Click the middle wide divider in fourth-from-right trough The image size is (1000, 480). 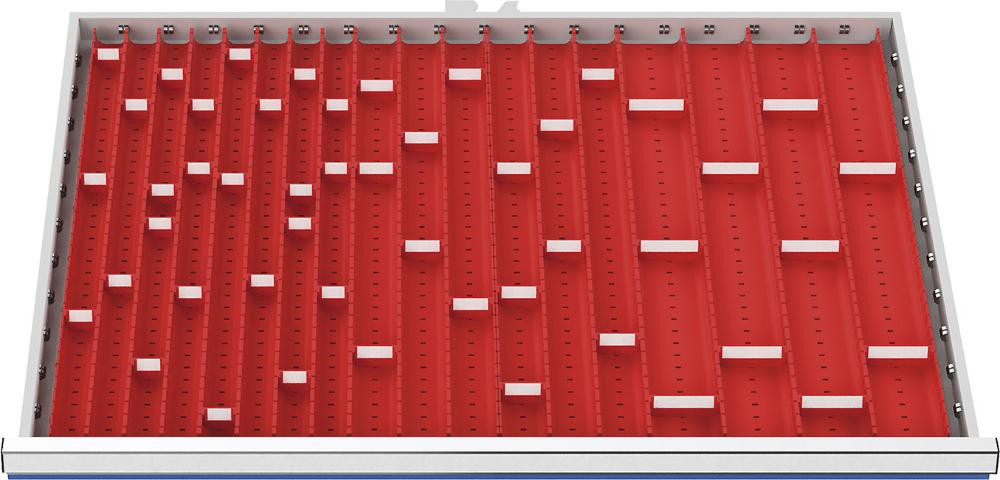(669, 246)
